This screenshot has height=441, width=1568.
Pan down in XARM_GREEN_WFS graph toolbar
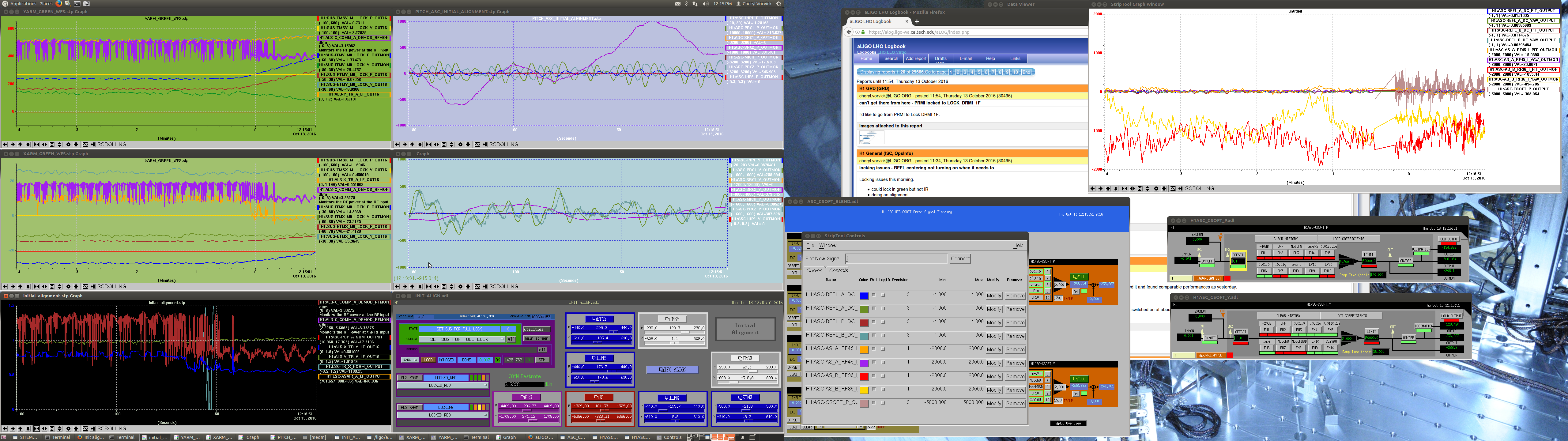pos(28,286)
